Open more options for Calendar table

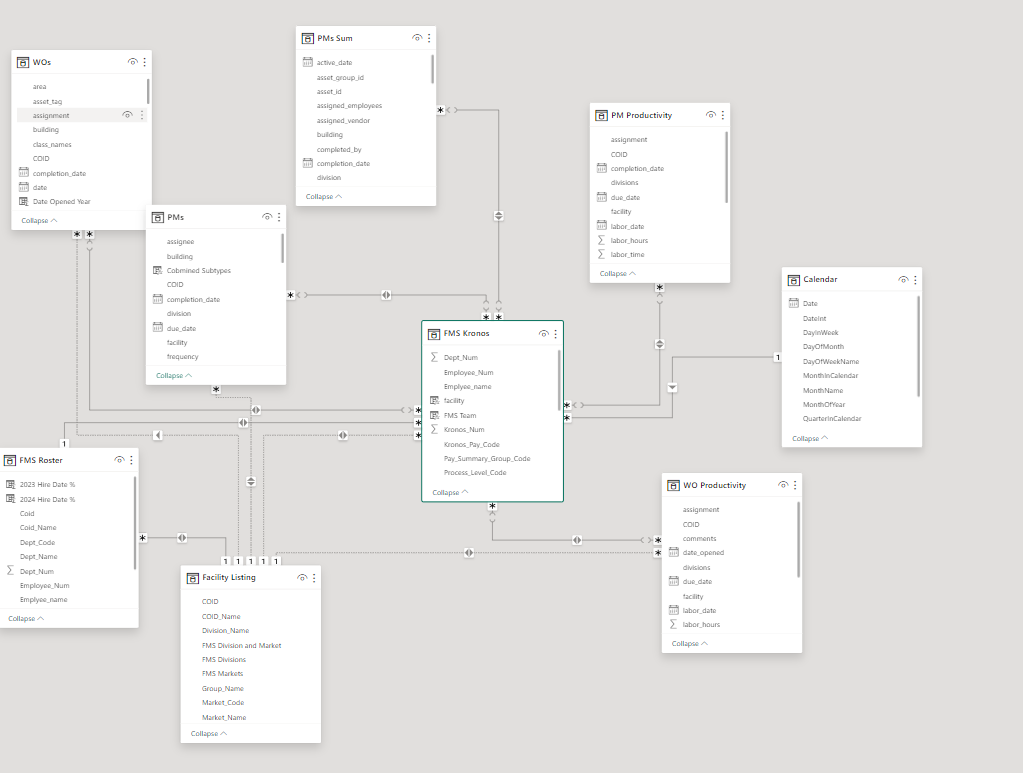[x=915, y=279]
